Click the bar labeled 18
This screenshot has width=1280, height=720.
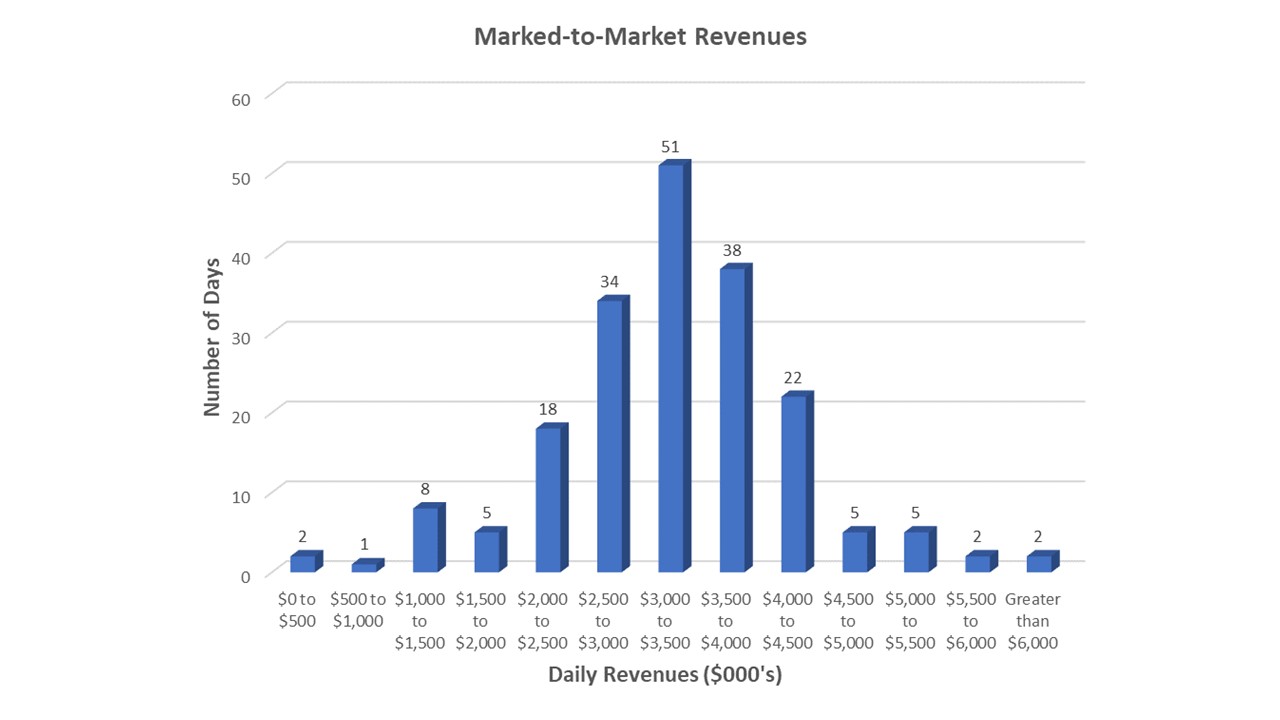pos(548,499)
